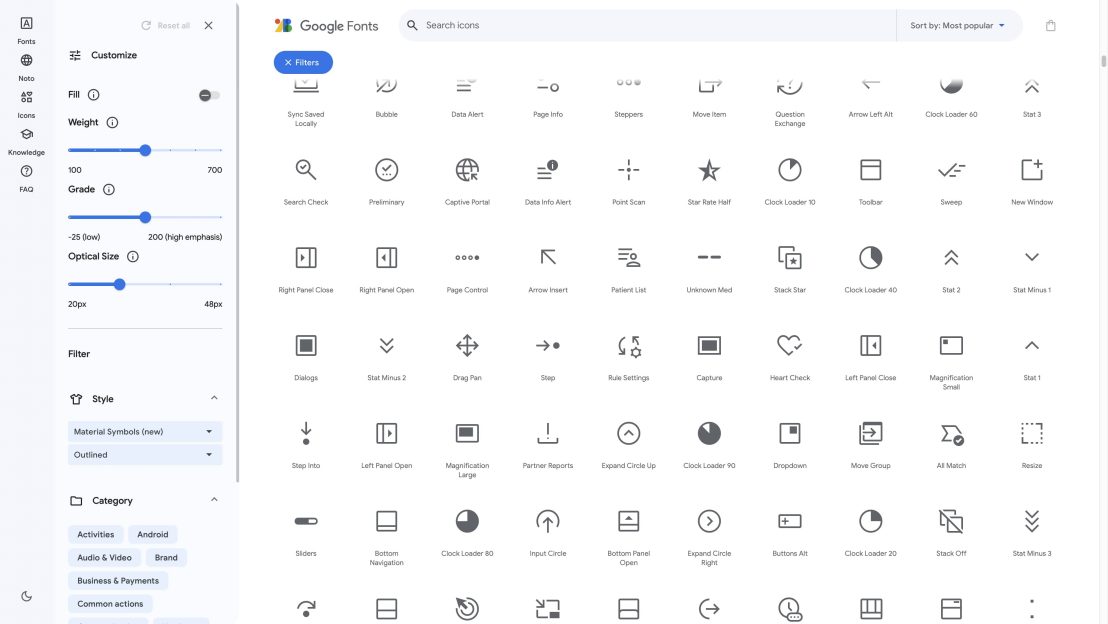Open the Sort by Most popular dropdown

pyautogui.click(x=953, y=23)
